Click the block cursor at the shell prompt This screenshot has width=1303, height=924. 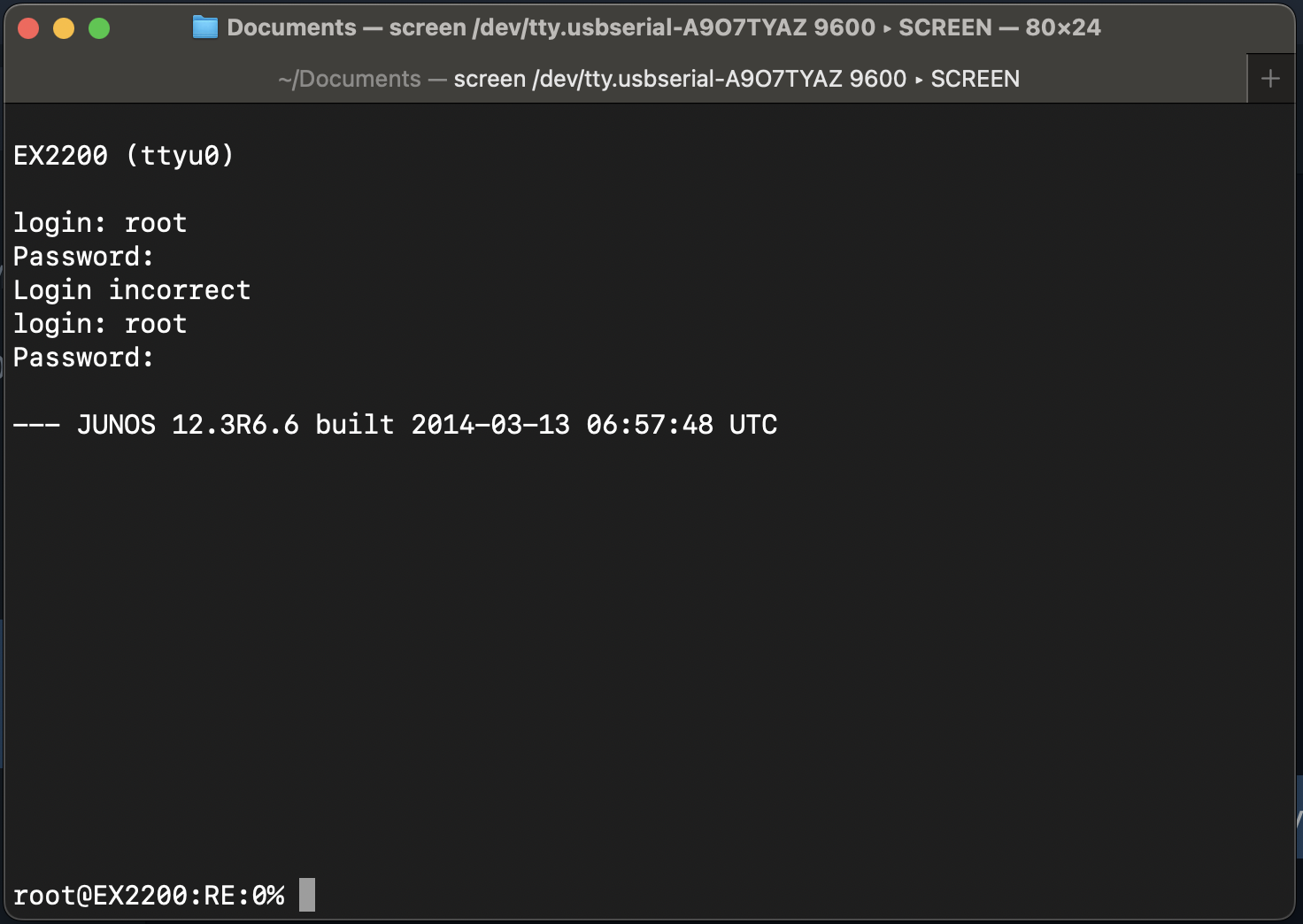pos(307,895)
